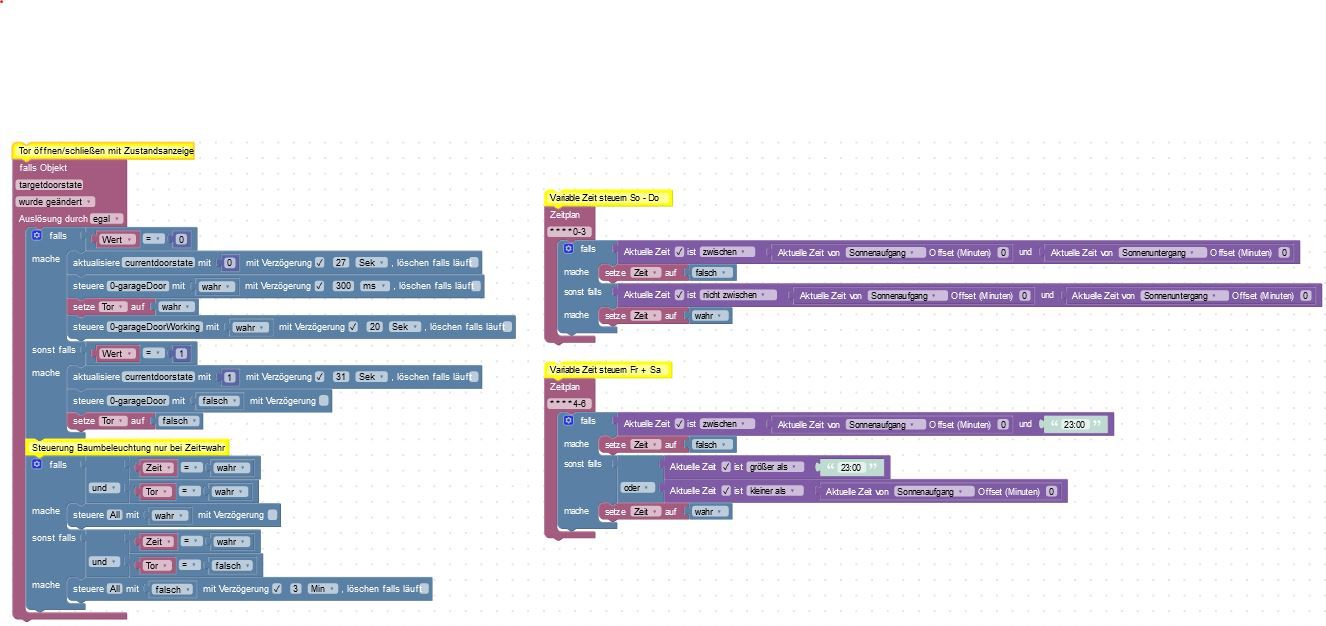This screenshot has width=1326, height=626.
Task: Open the 'wurde geändert' dropdown
Action: (x=55, y=202)
